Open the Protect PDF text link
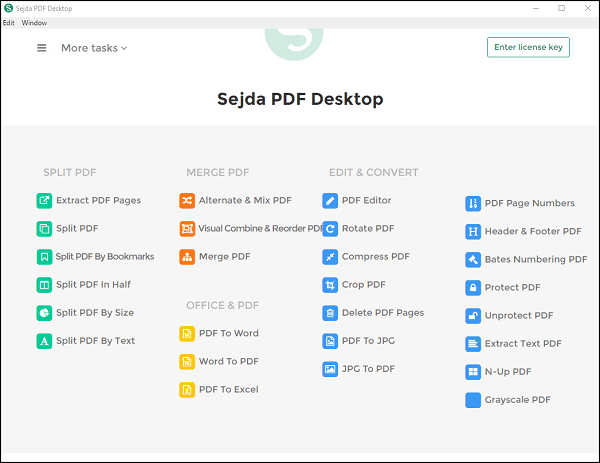Screen dimensions: 600x463 tap(512, 287)
